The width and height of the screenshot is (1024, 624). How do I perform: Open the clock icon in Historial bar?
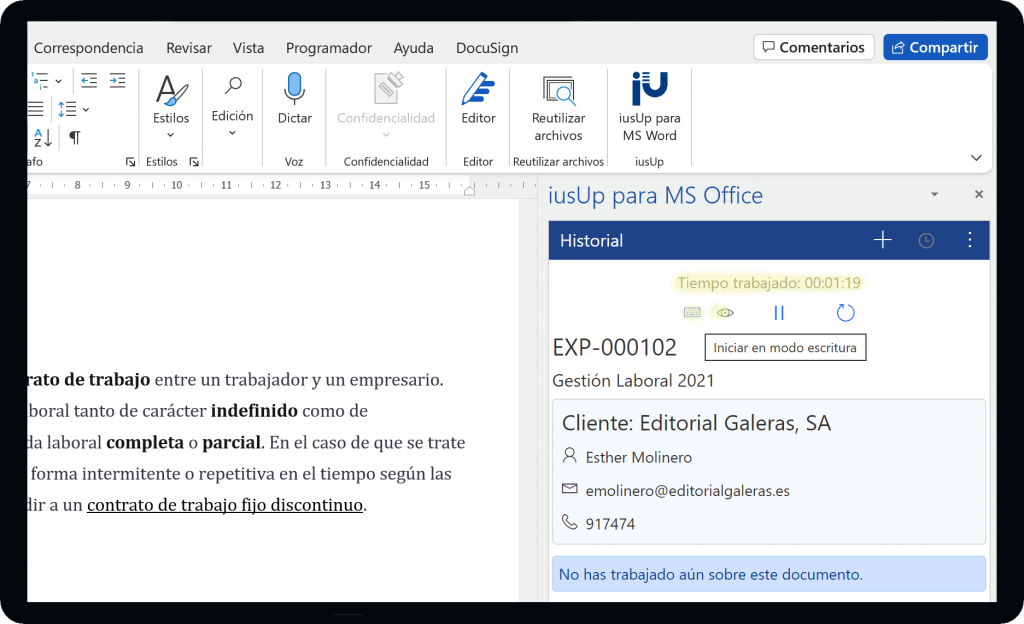926,241
